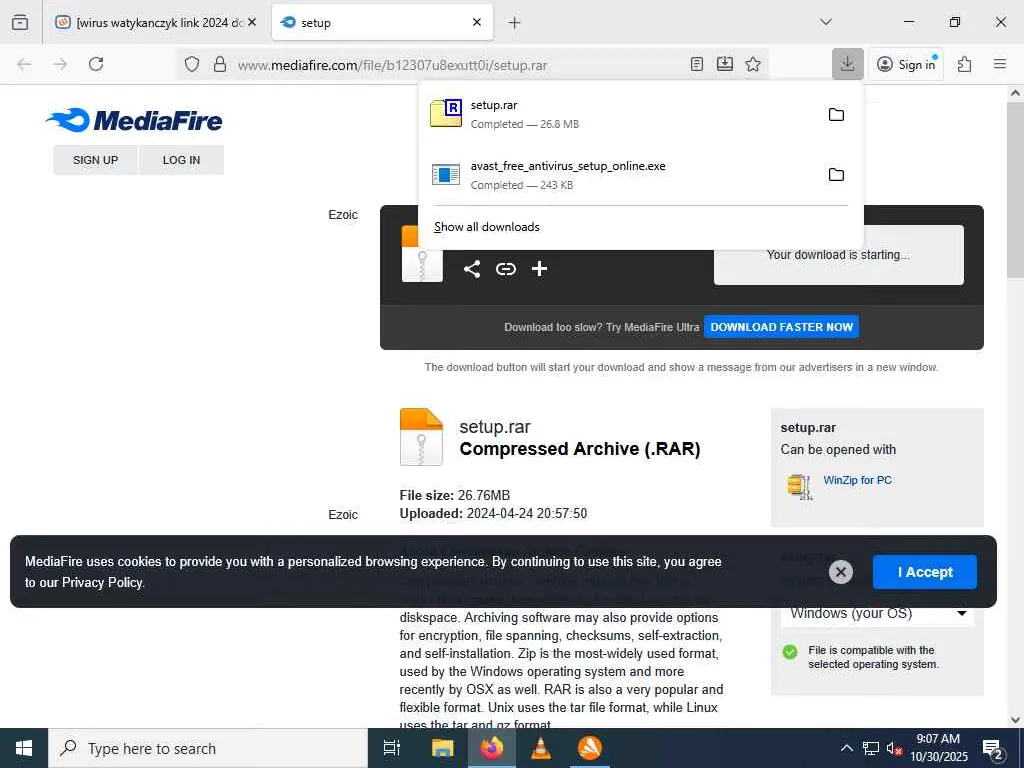
Task: Open Task View in taskbar
Action: pos(392,748)
